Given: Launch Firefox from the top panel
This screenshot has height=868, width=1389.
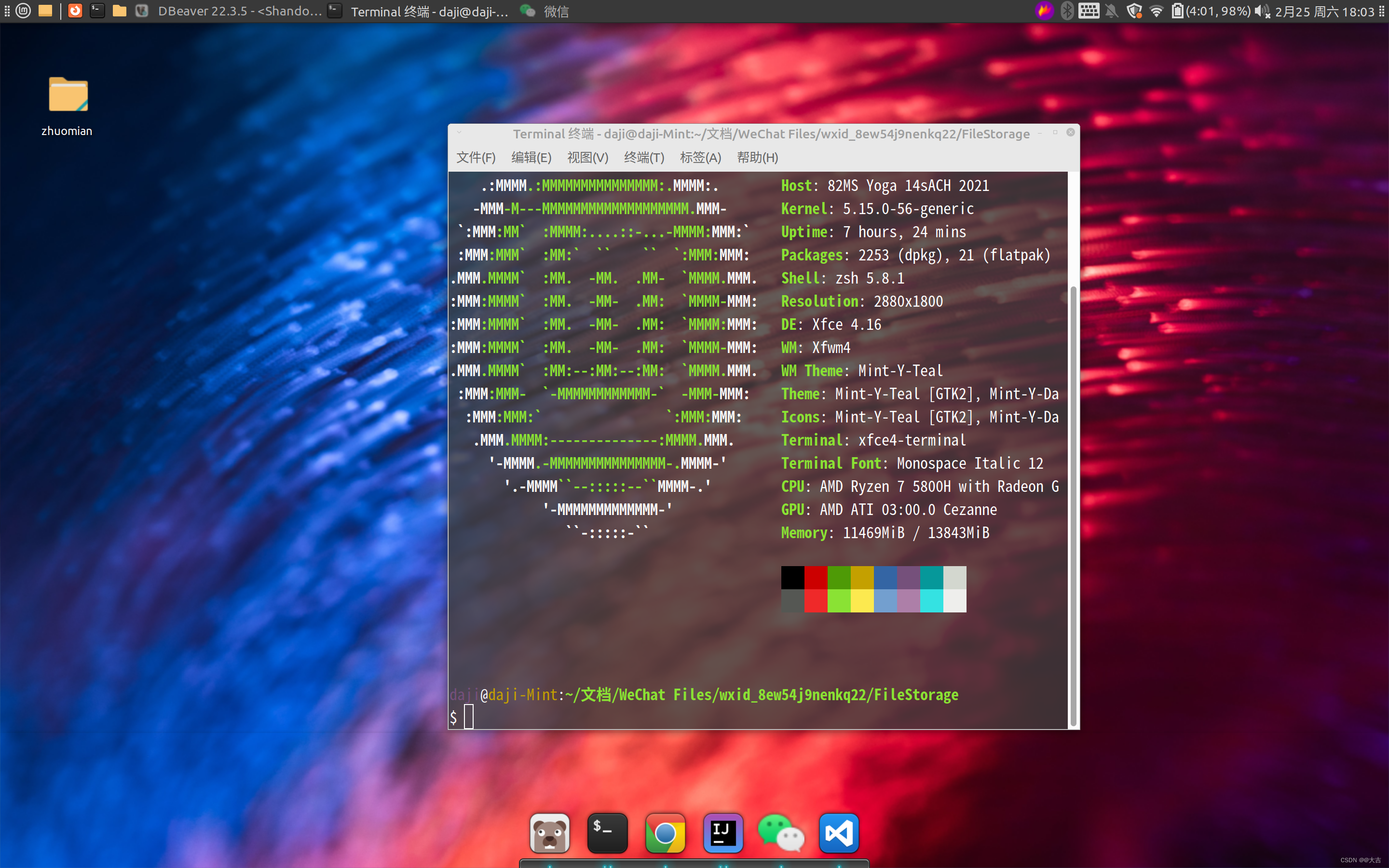Looking at the screenshot, I should [x=75, y=11].
